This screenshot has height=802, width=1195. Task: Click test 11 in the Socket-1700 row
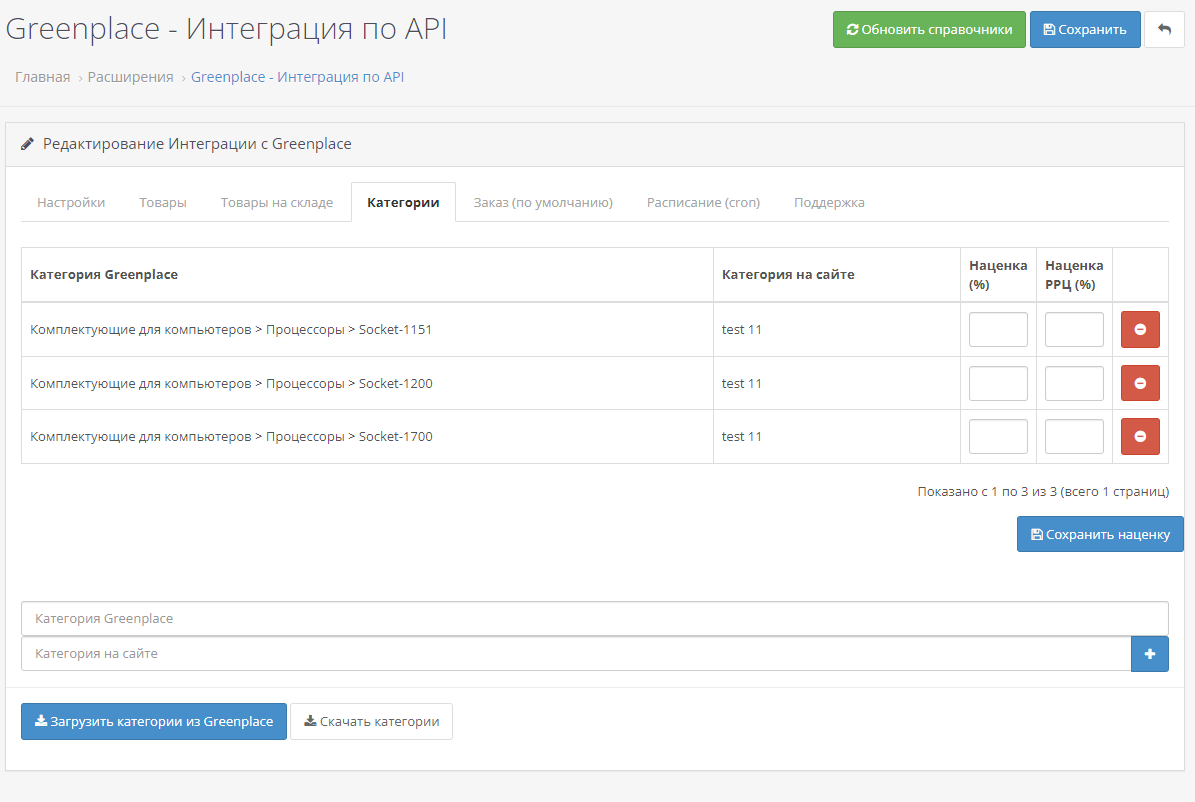click(x=742, y=437)
